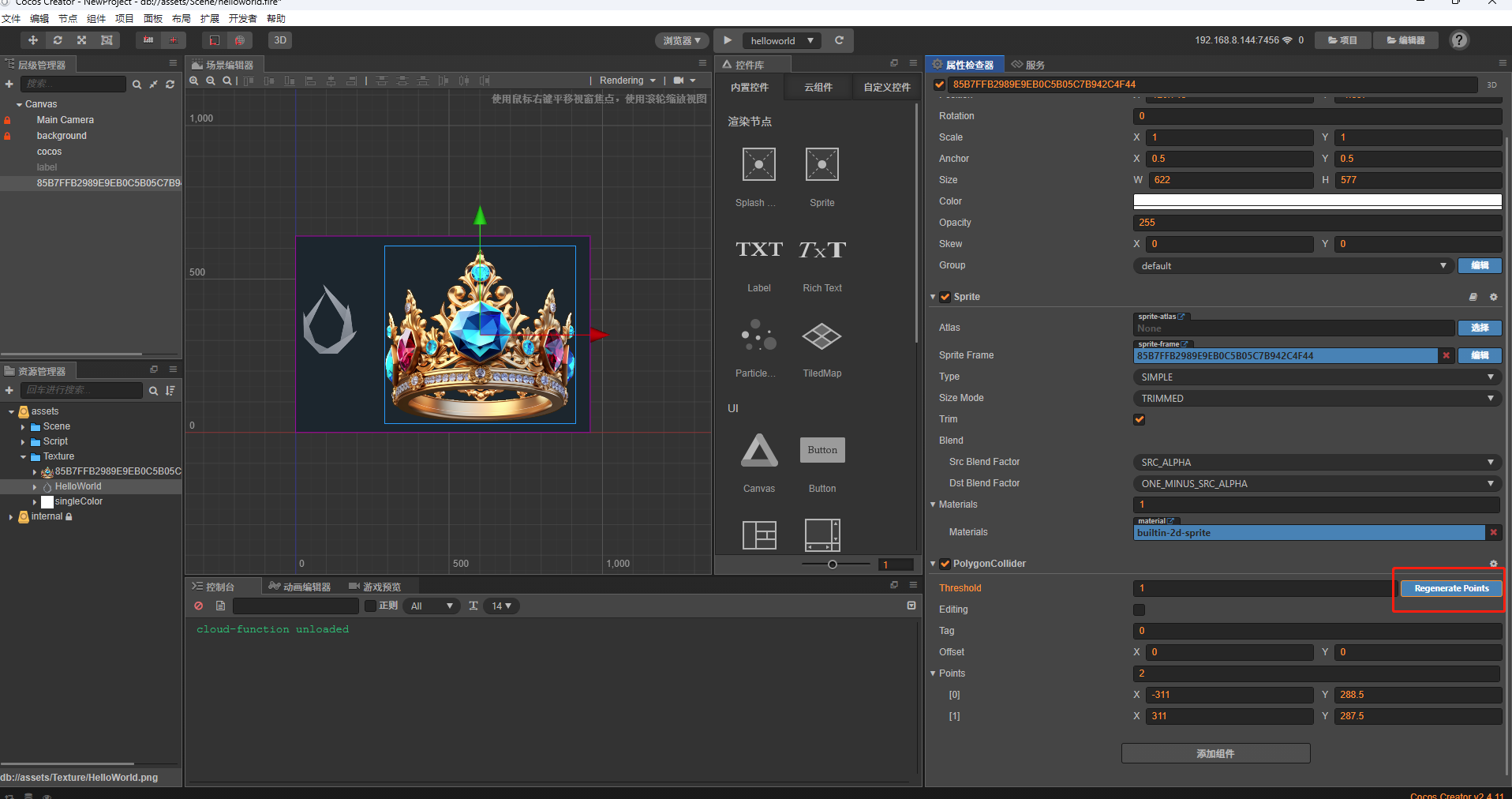Viewport: 1512px width, 799px height.
Task: Click the play preview button
Action: [x=728, y=40]
